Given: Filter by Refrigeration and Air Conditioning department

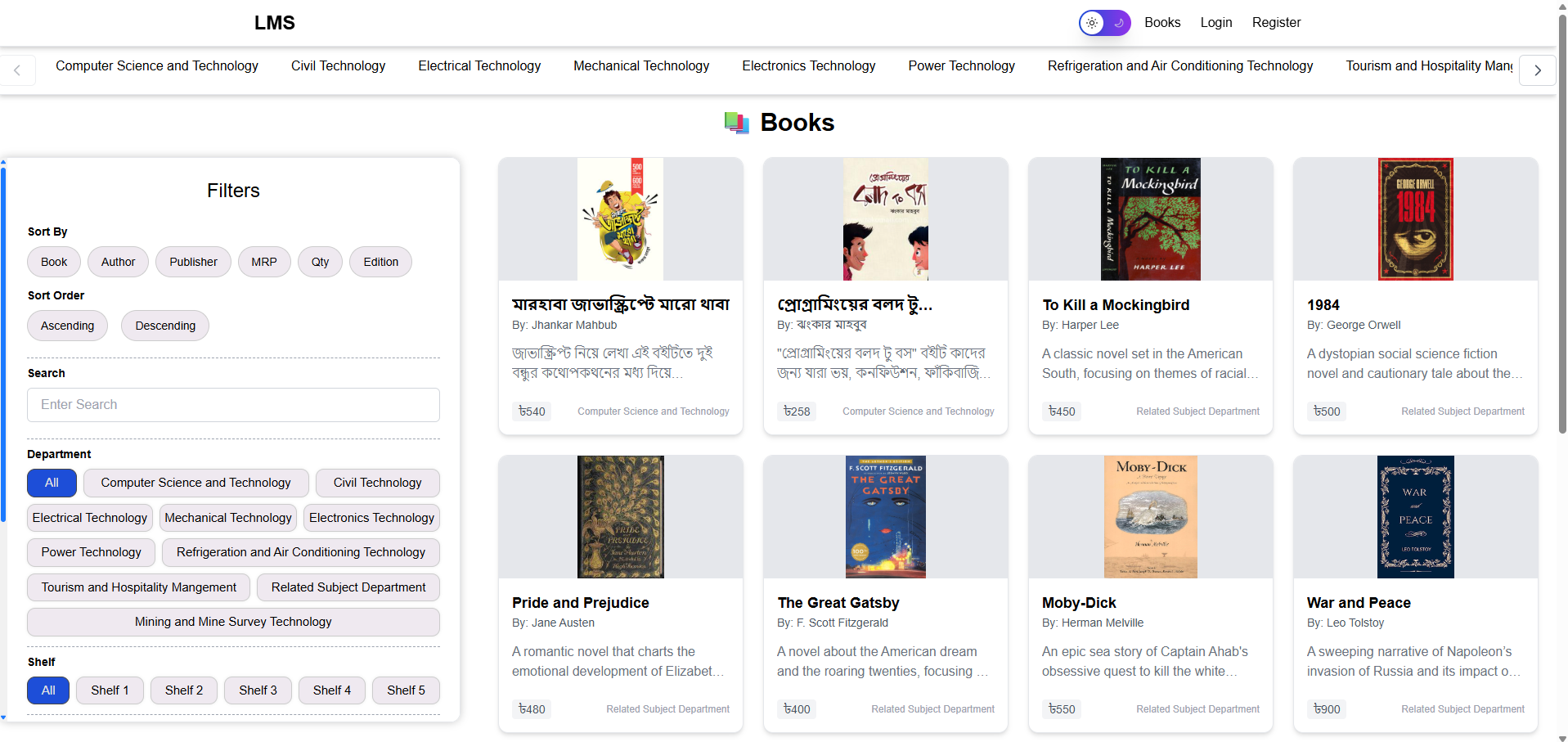Looking at the screenshot, I should [x=301, y=552].
